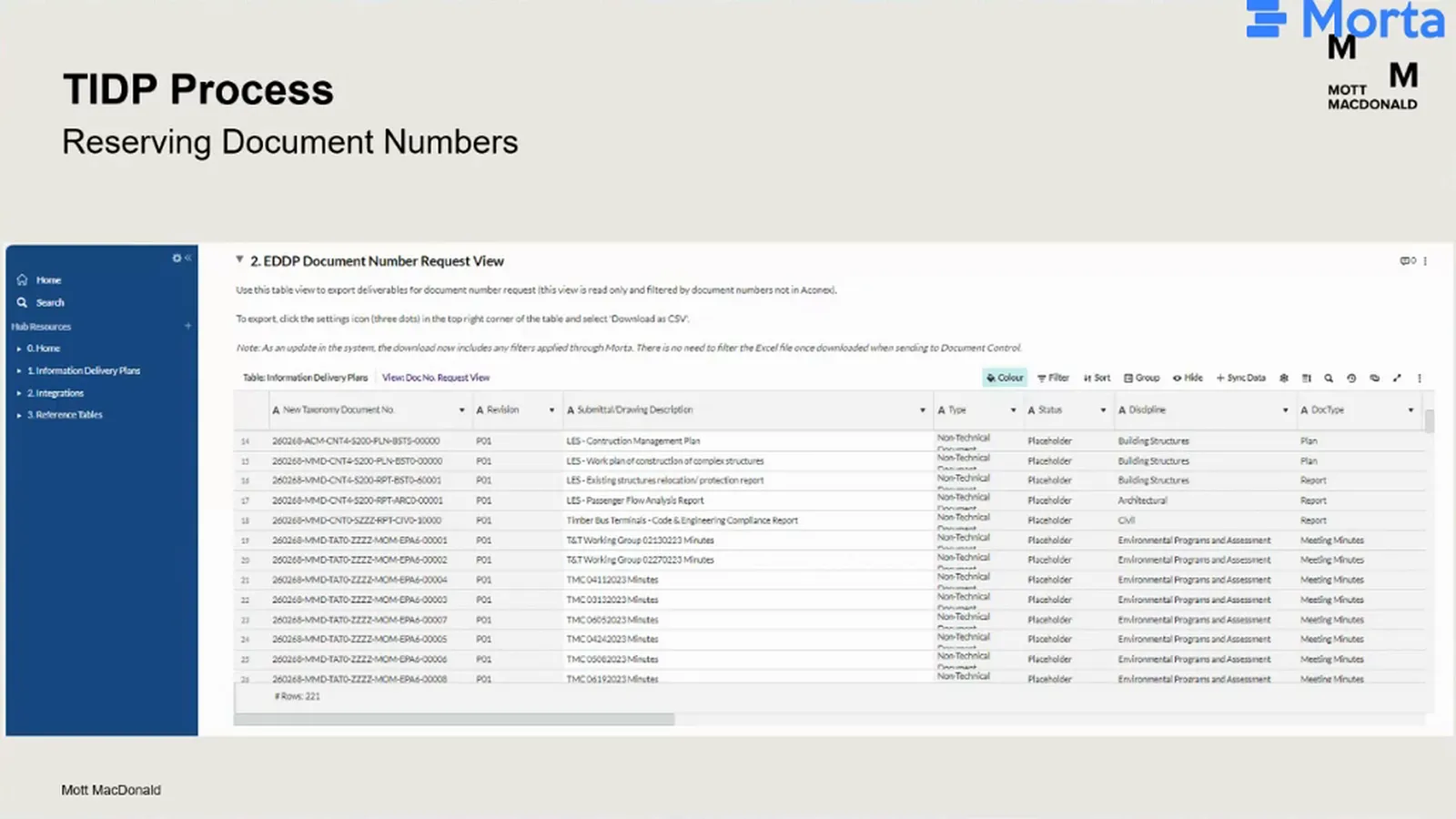
Task: Collapse section 2. EDDP Document Number Request View
Action: (x=239, y=259)
